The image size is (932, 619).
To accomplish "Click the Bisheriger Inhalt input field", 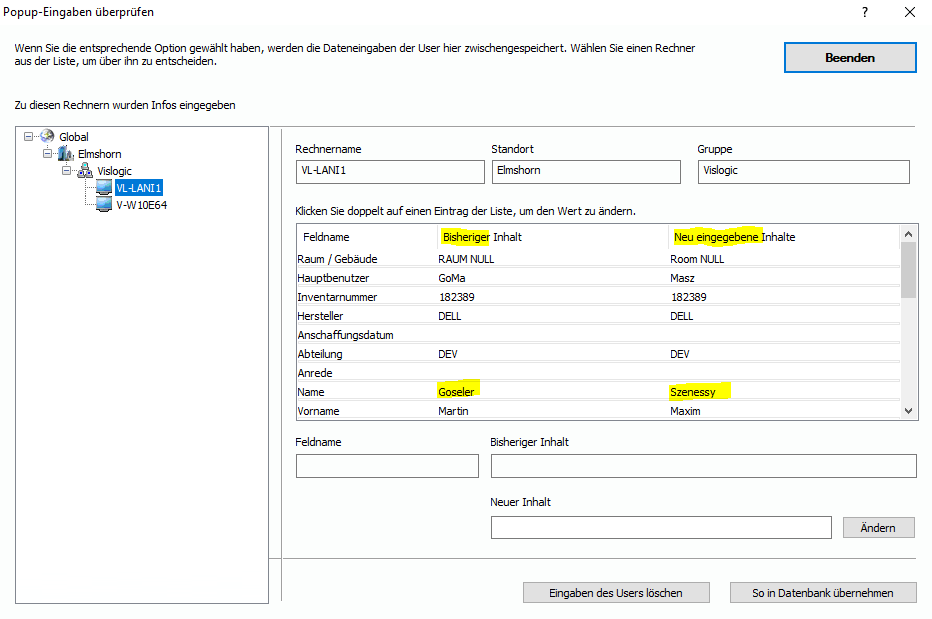I will [x=703, y=466].
